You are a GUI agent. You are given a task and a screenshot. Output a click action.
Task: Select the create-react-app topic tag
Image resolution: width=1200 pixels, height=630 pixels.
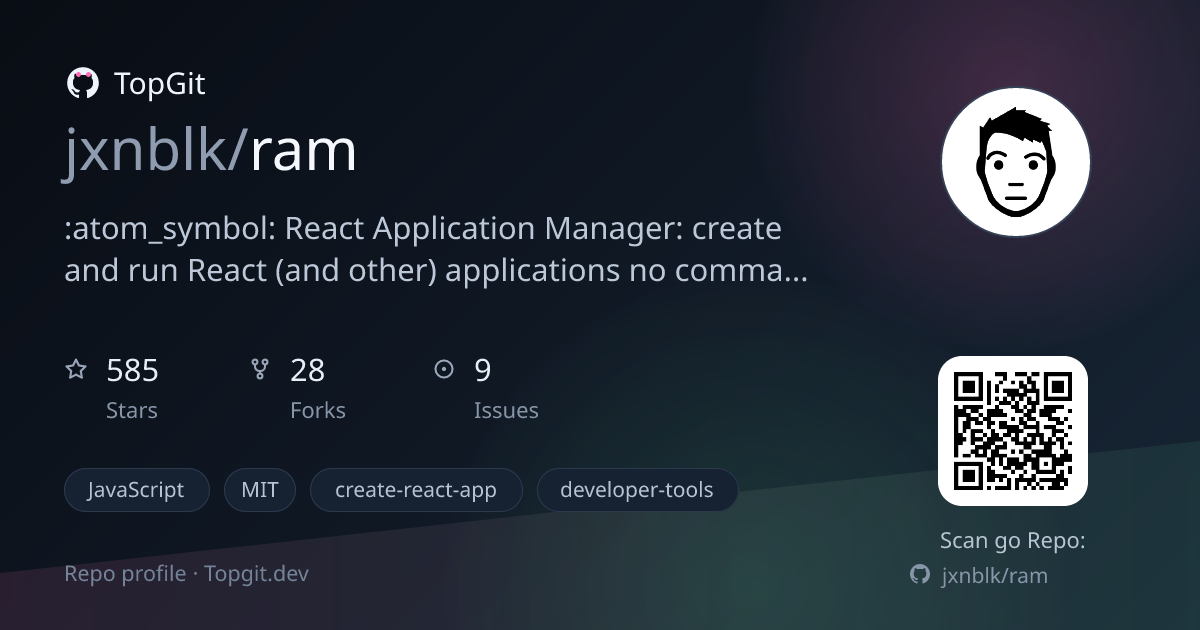coord(416,490)
